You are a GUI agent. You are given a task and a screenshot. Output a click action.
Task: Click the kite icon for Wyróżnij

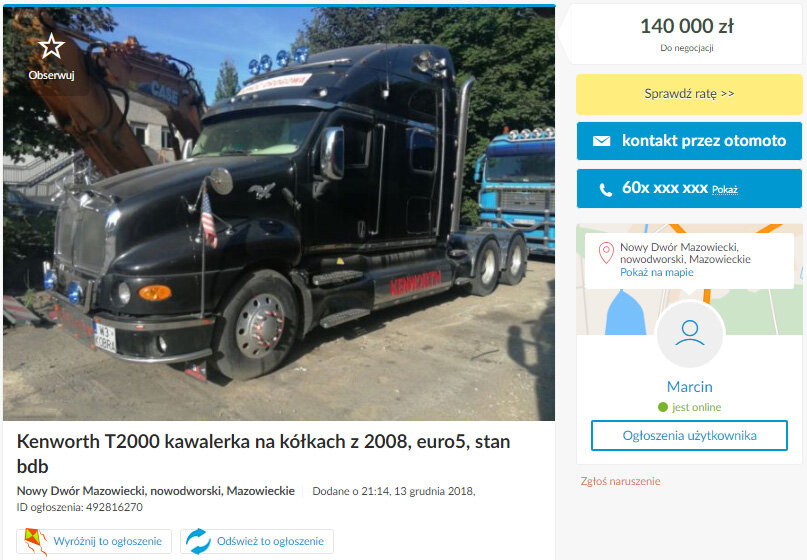tap(35, 541)
